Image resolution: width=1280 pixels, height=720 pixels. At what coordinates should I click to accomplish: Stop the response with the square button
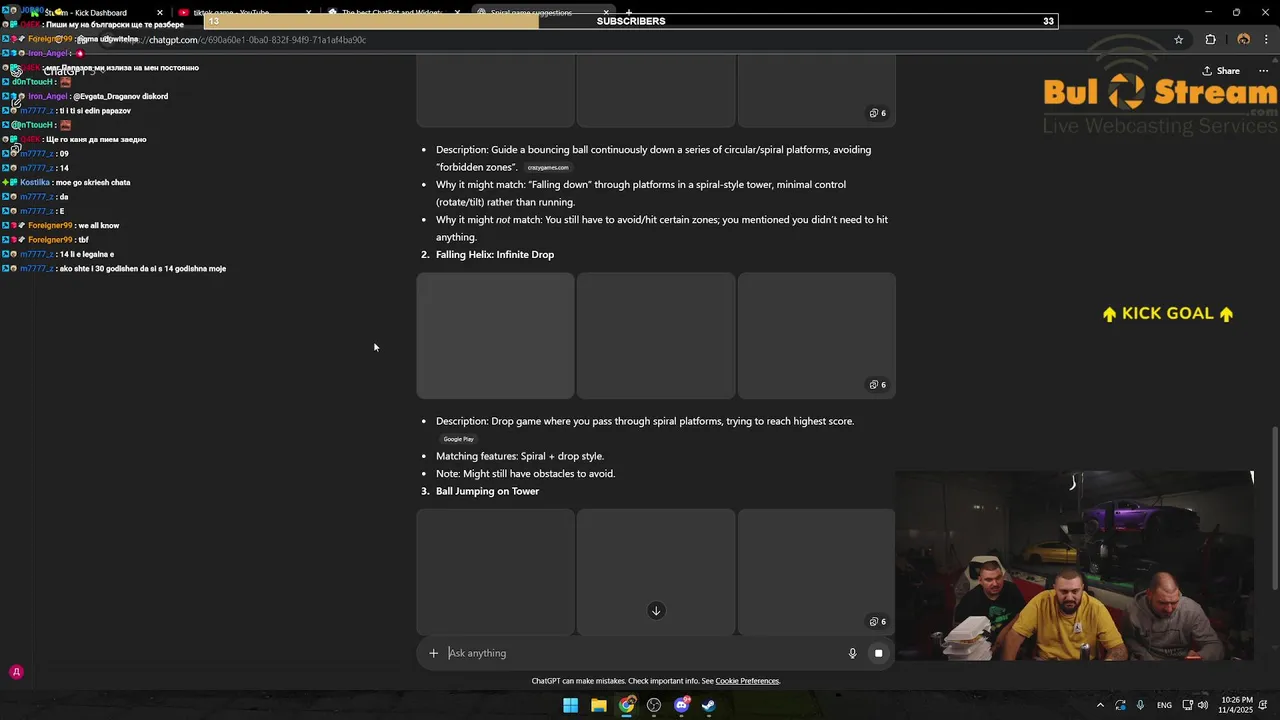(x=878, y=653)
